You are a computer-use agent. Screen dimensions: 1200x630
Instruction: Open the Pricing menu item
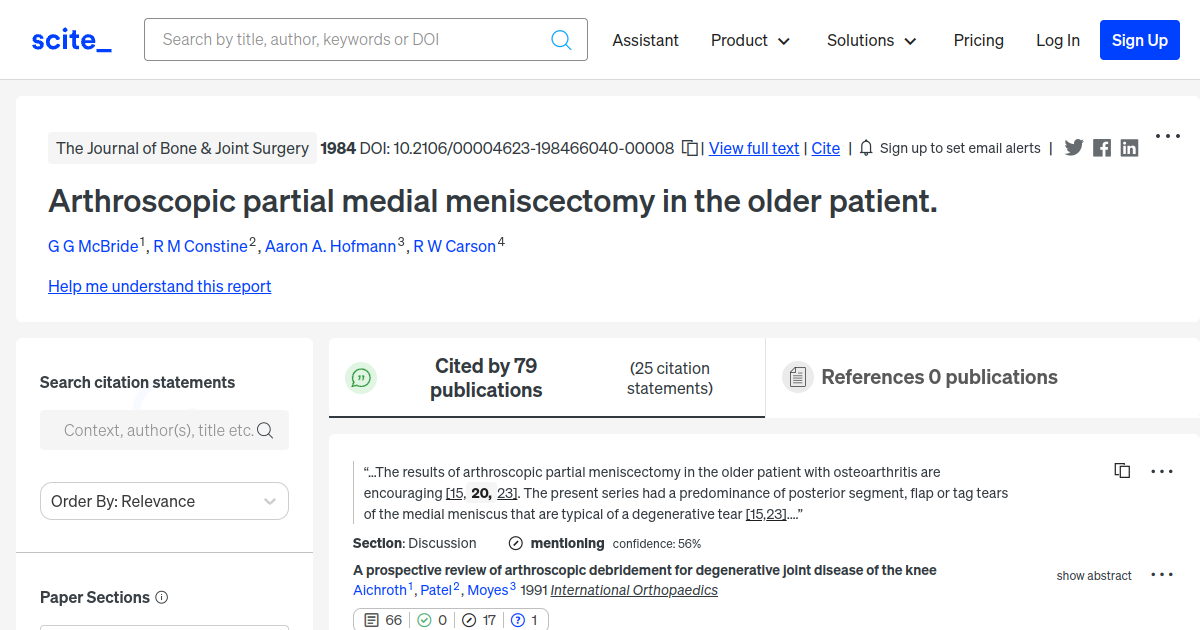978,40
